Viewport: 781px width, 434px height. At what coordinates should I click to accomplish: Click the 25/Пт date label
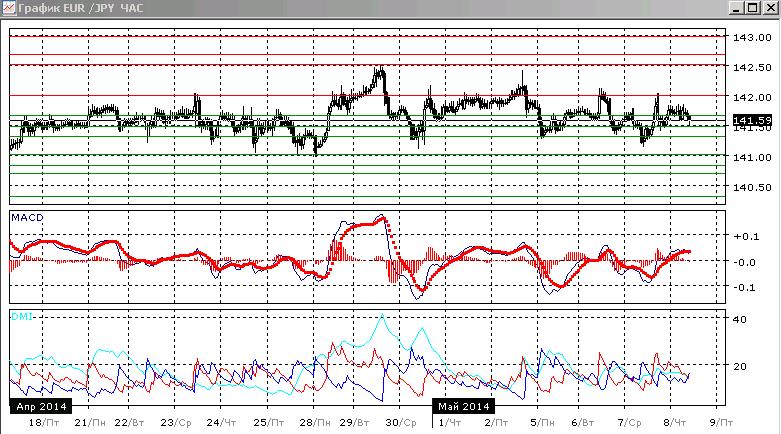pos(268,423)
